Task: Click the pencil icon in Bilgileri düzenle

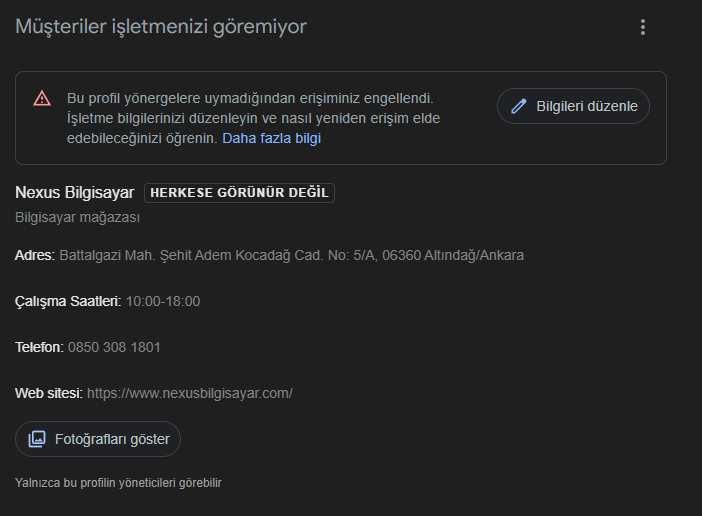Action: coord(519,106)
